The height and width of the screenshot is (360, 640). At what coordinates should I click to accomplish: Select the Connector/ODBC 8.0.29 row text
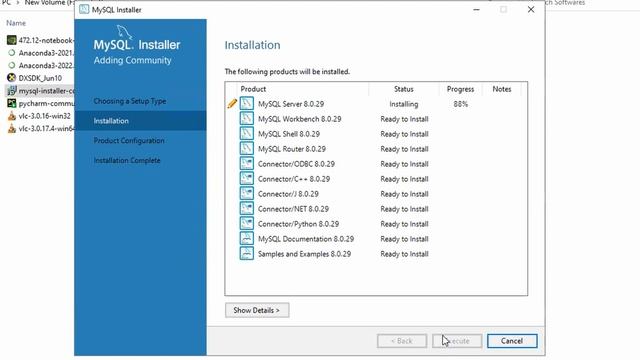296,164
